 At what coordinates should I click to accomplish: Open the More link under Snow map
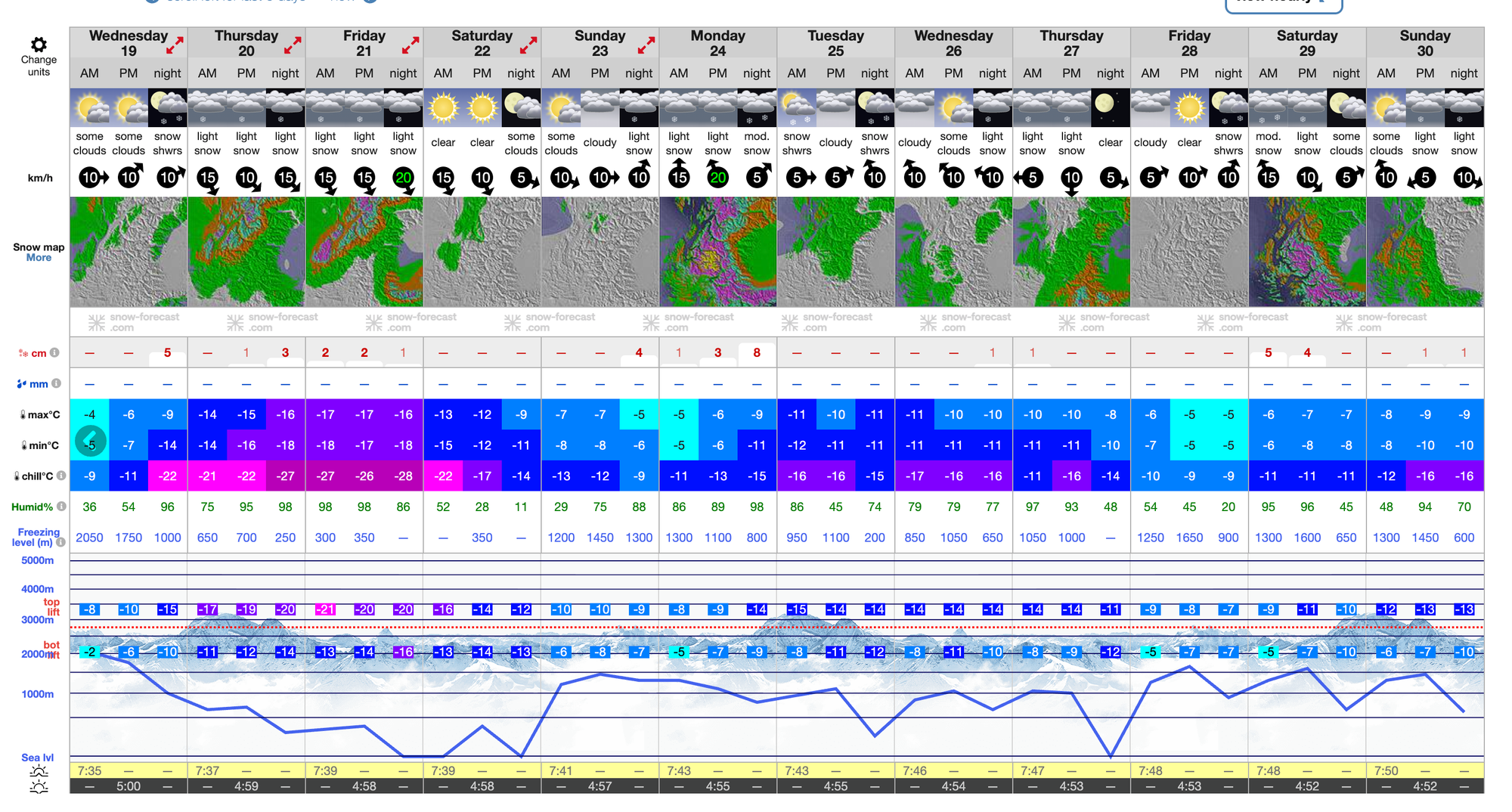(x=39, y=258)
